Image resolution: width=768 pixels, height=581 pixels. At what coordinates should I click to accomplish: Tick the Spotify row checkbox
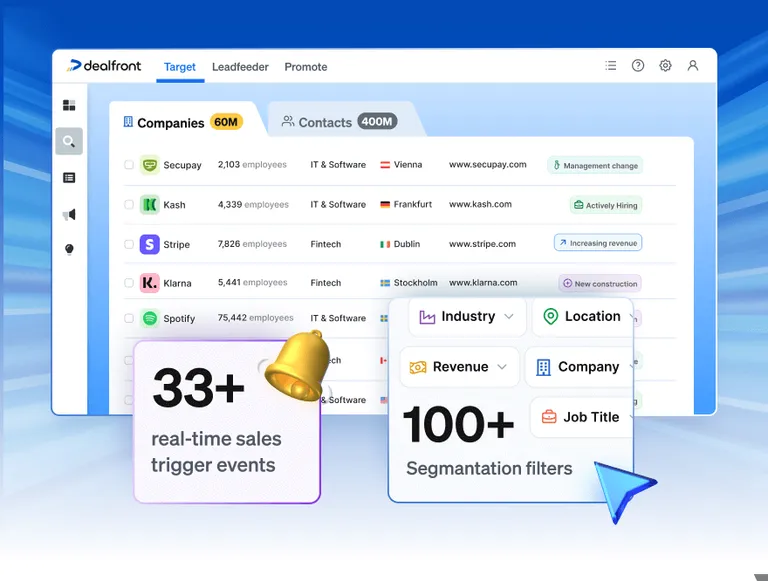(129, 318)
